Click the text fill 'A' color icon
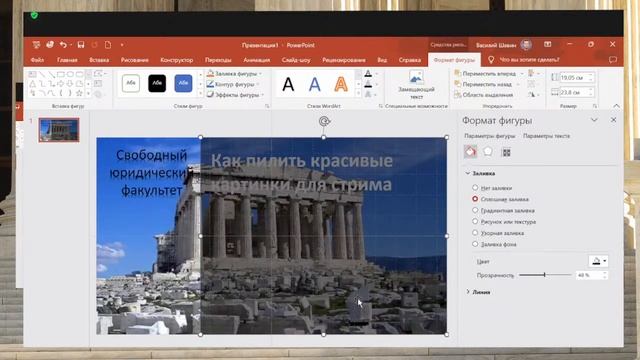640x360 pixels. tap(368, 74)
